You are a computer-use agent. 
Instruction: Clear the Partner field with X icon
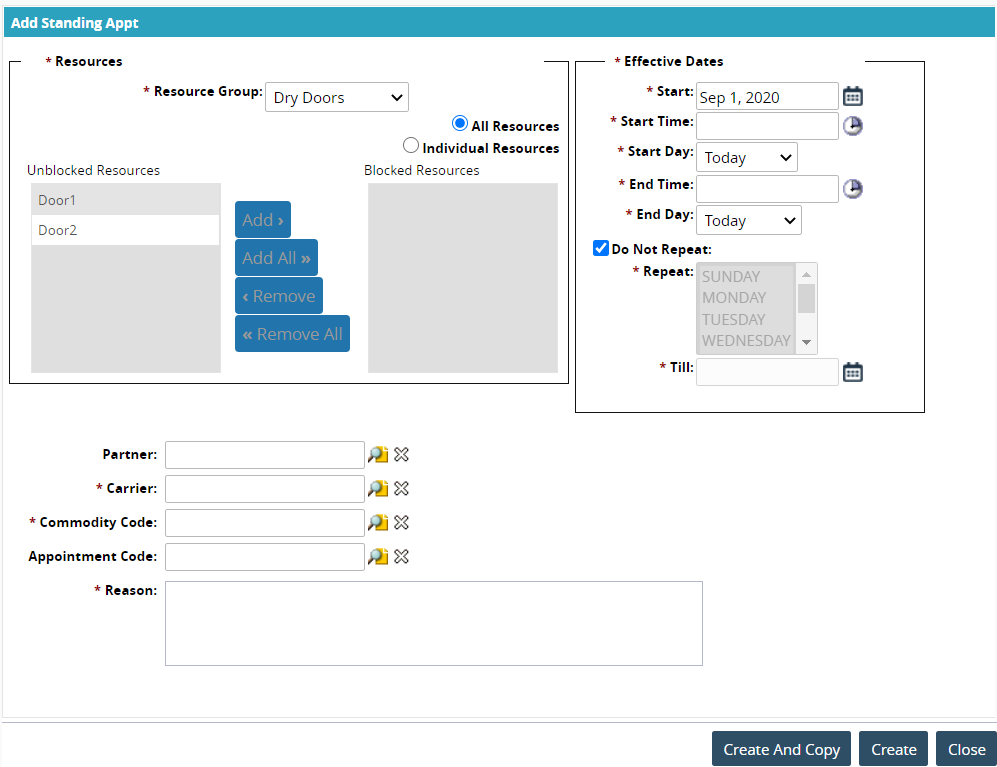(401, 455)
